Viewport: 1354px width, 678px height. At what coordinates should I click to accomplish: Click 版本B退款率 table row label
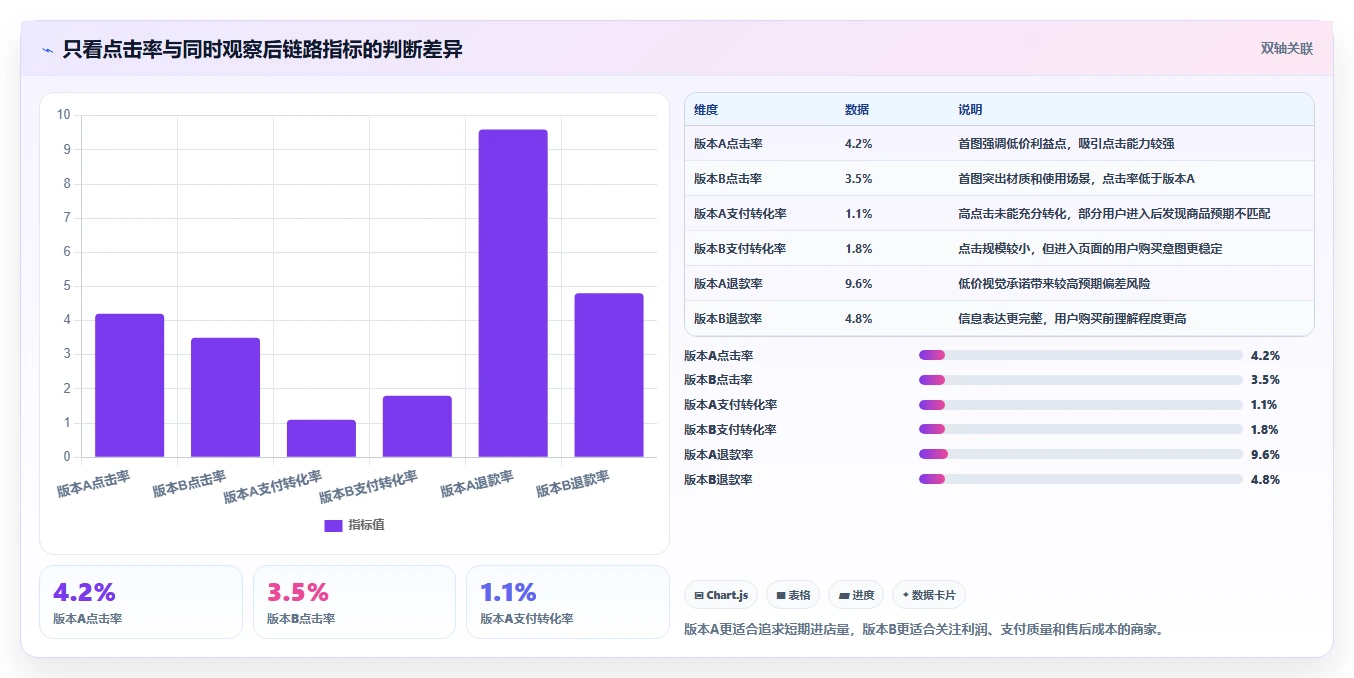click(728, 319)
